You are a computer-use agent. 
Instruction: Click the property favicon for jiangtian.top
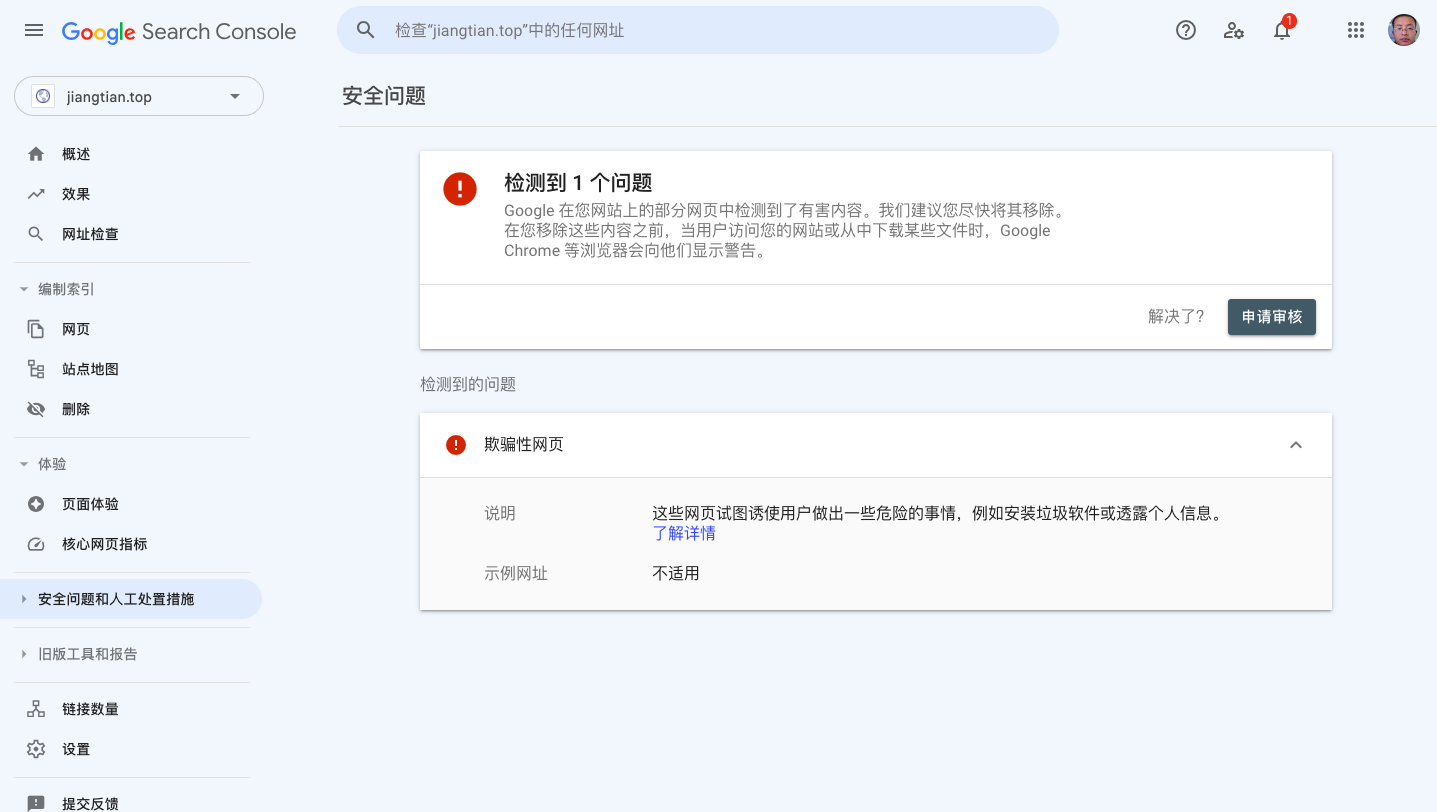43,97
